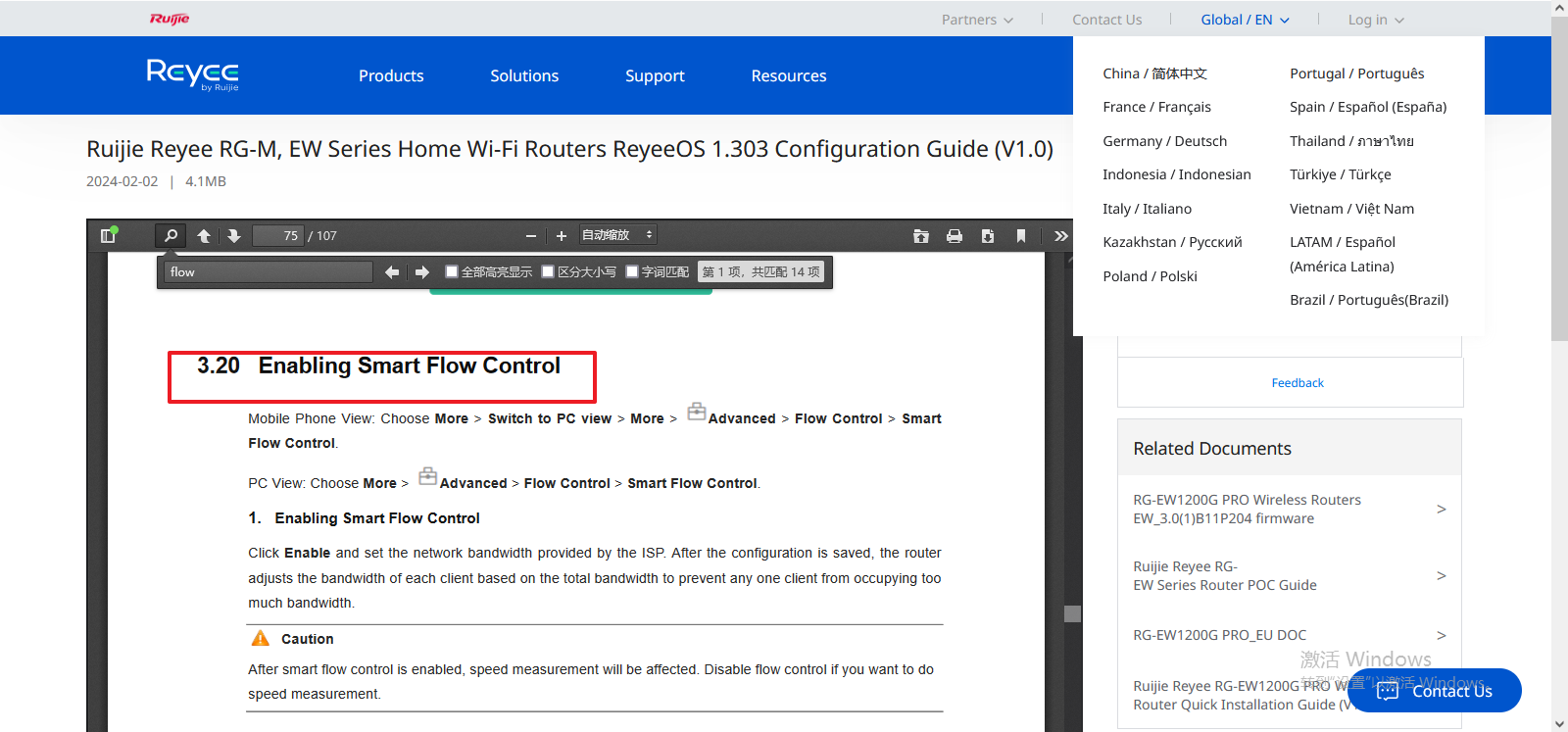Toggle the PDF sidebar panel icon
The width and height of the screenshot is (1568, 732).
pyautogui.click(x=109, y=235)
